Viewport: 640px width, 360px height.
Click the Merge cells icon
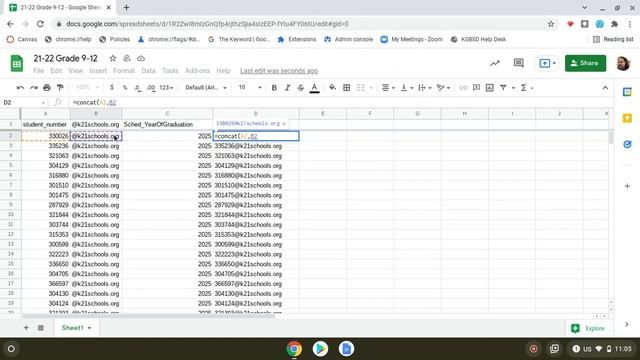pos(361,88)
